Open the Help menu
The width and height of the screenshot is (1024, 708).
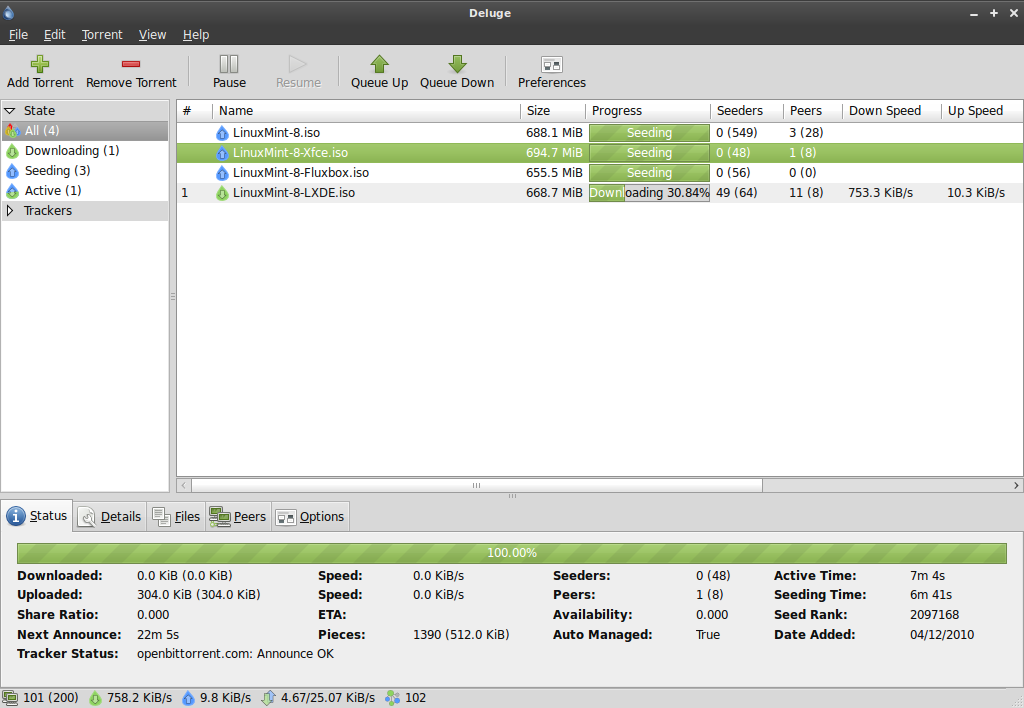pyautogui.click(x=196, y=35)
